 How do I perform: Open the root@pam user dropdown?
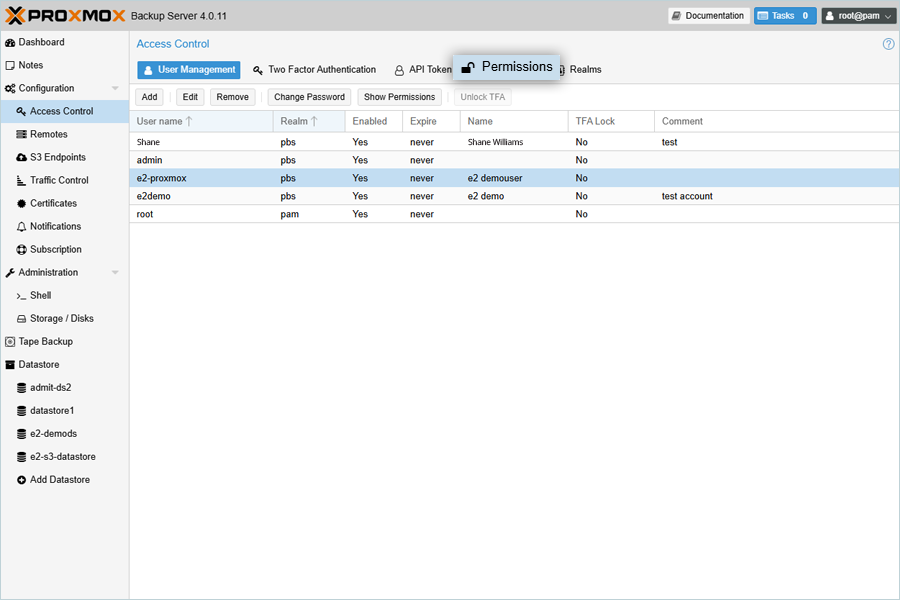pyautogui.click(x=858, y=16)
